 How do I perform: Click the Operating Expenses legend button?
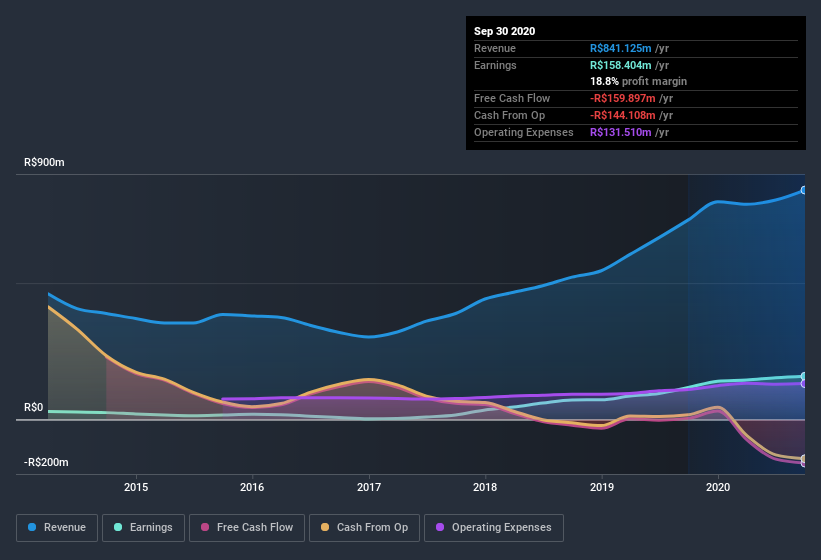click(x=493, y=527)
